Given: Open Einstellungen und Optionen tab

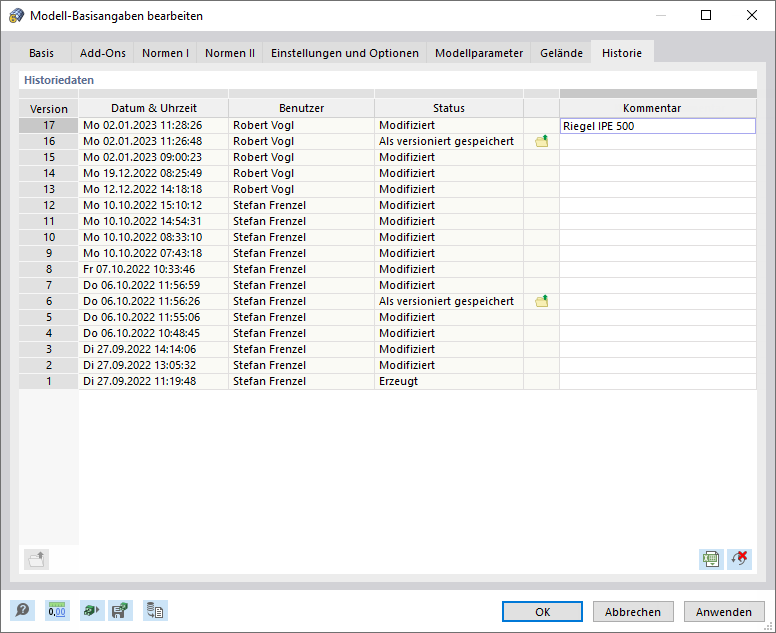Looking at the screenshot, I should click(x=344, y=53).
